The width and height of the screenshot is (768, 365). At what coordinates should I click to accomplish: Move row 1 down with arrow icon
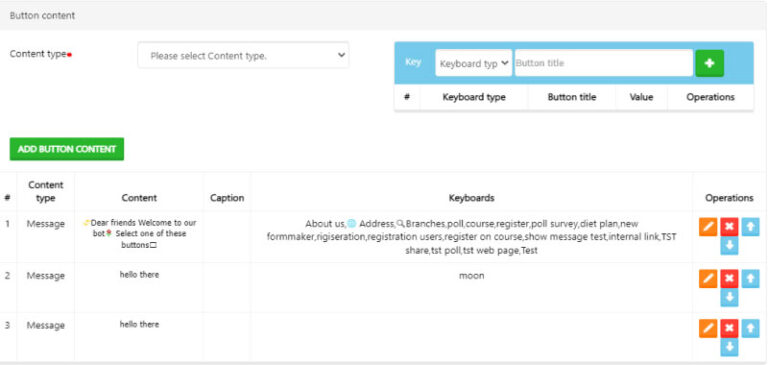[729, 246]
